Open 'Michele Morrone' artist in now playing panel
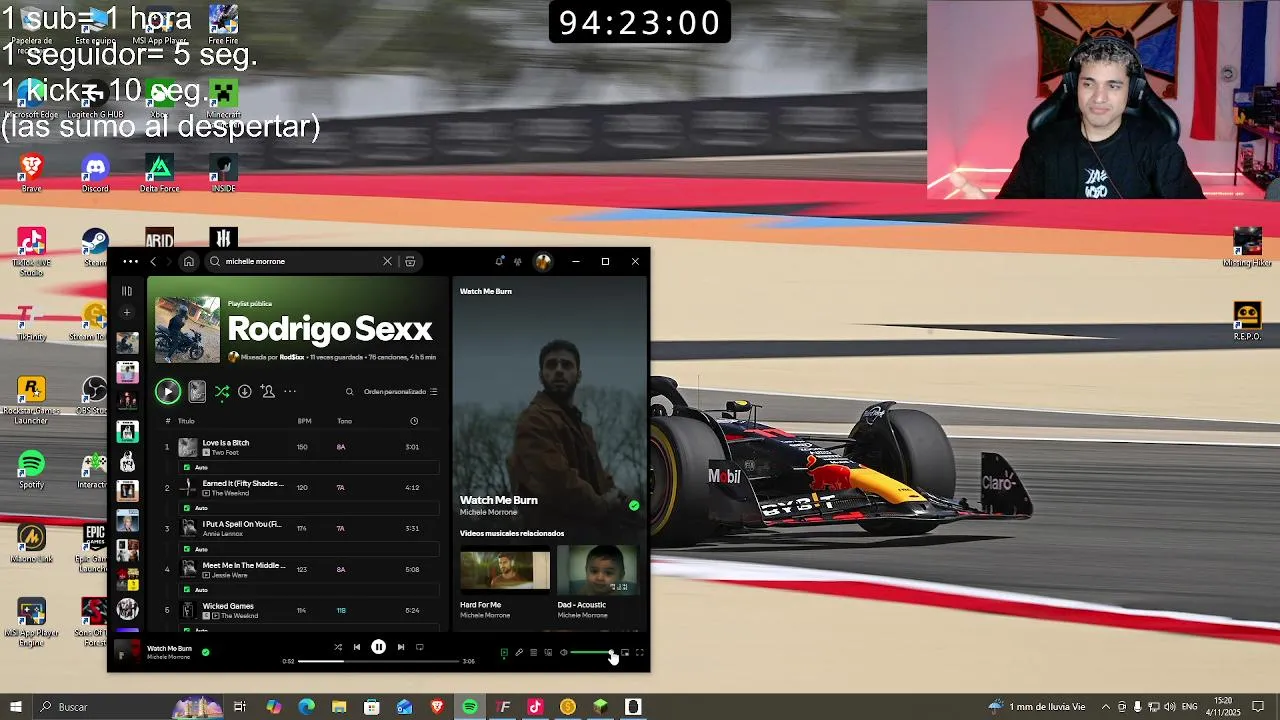This screenshot has height=720, width=1280. click(488, 512)
